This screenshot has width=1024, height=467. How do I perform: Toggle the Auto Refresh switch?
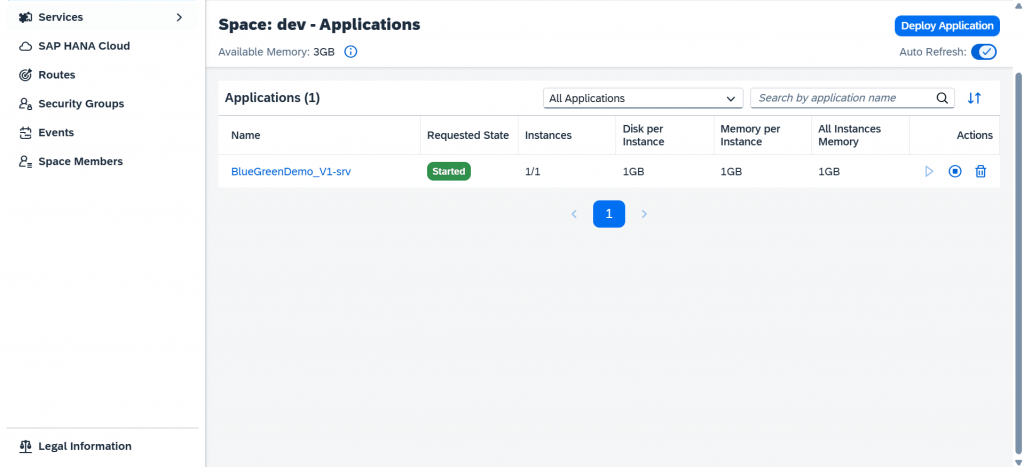coord(984,52)
